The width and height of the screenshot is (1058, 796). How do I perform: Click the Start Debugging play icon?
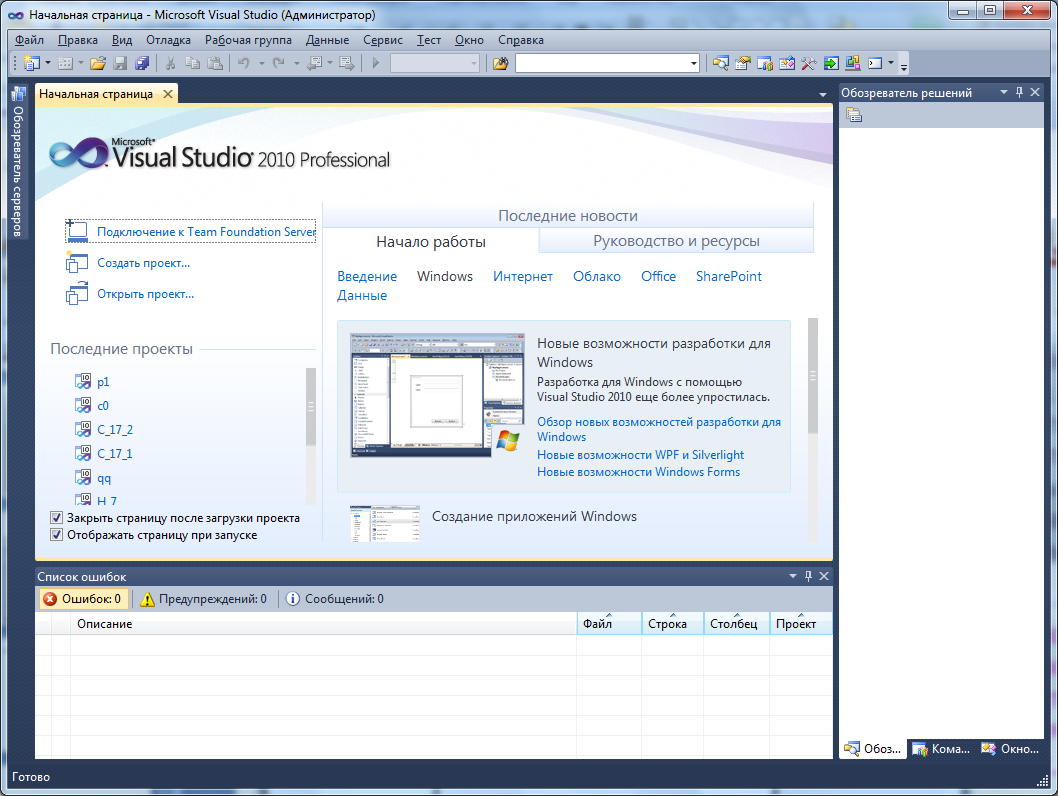376,63
